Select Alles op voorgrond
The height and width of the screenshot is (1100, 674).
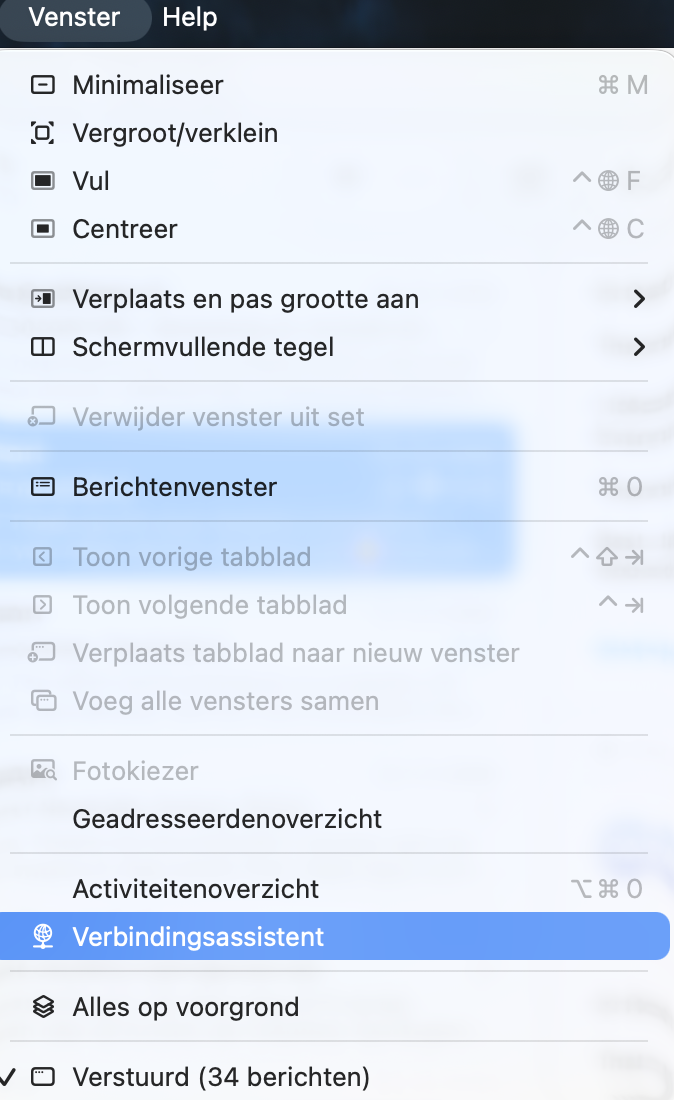(x=184, y=1007)
